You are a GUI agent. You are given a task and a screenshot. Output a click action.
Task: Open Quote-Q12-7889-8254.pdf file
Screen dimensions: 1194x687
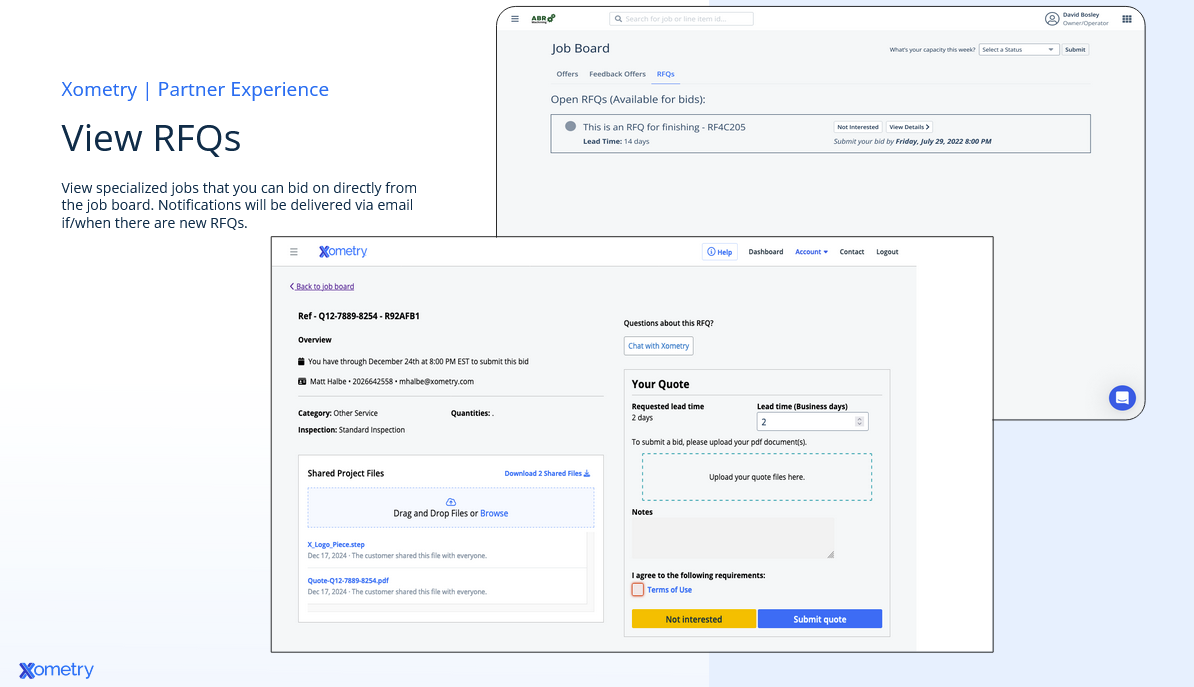[348, 580]
